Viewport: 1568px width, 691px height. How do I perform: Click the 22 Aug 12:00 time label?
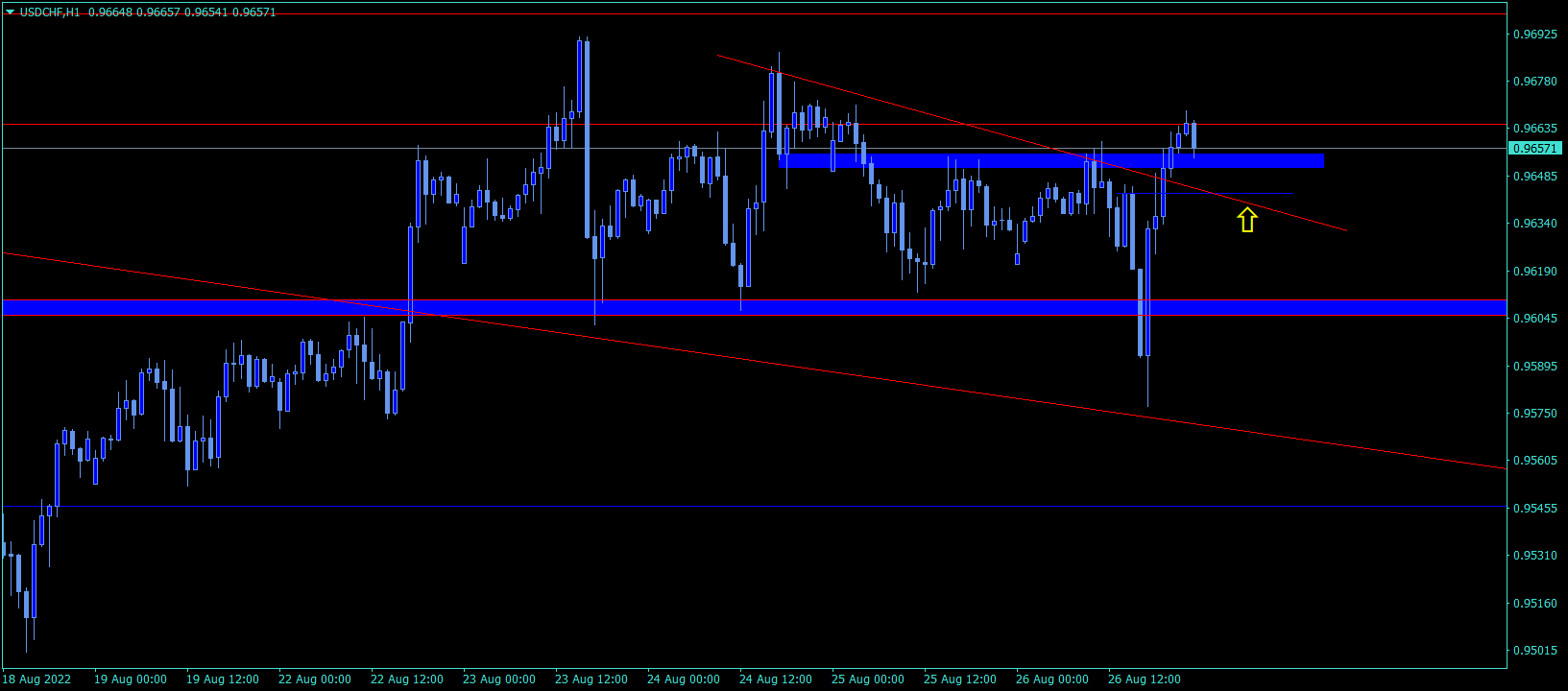click(407, 679)
